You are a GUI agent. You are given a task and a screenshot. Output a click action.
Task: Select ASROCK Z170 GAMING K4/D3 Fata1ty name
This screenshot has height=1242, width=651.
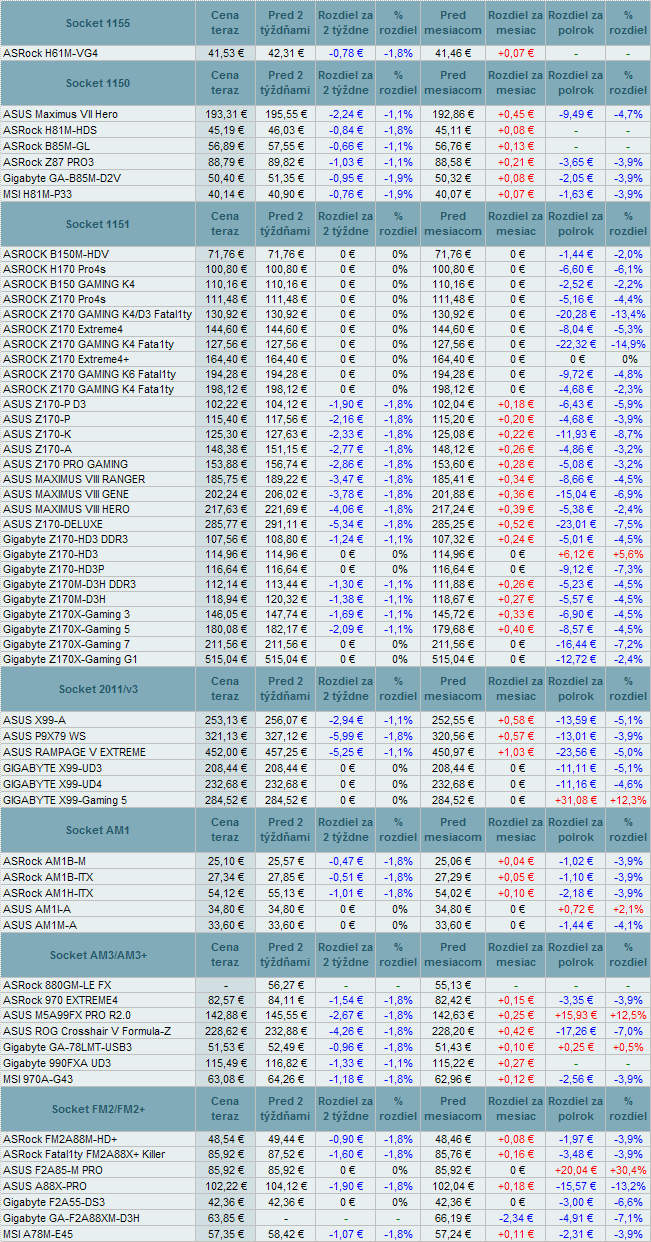(x=98, y=314)
